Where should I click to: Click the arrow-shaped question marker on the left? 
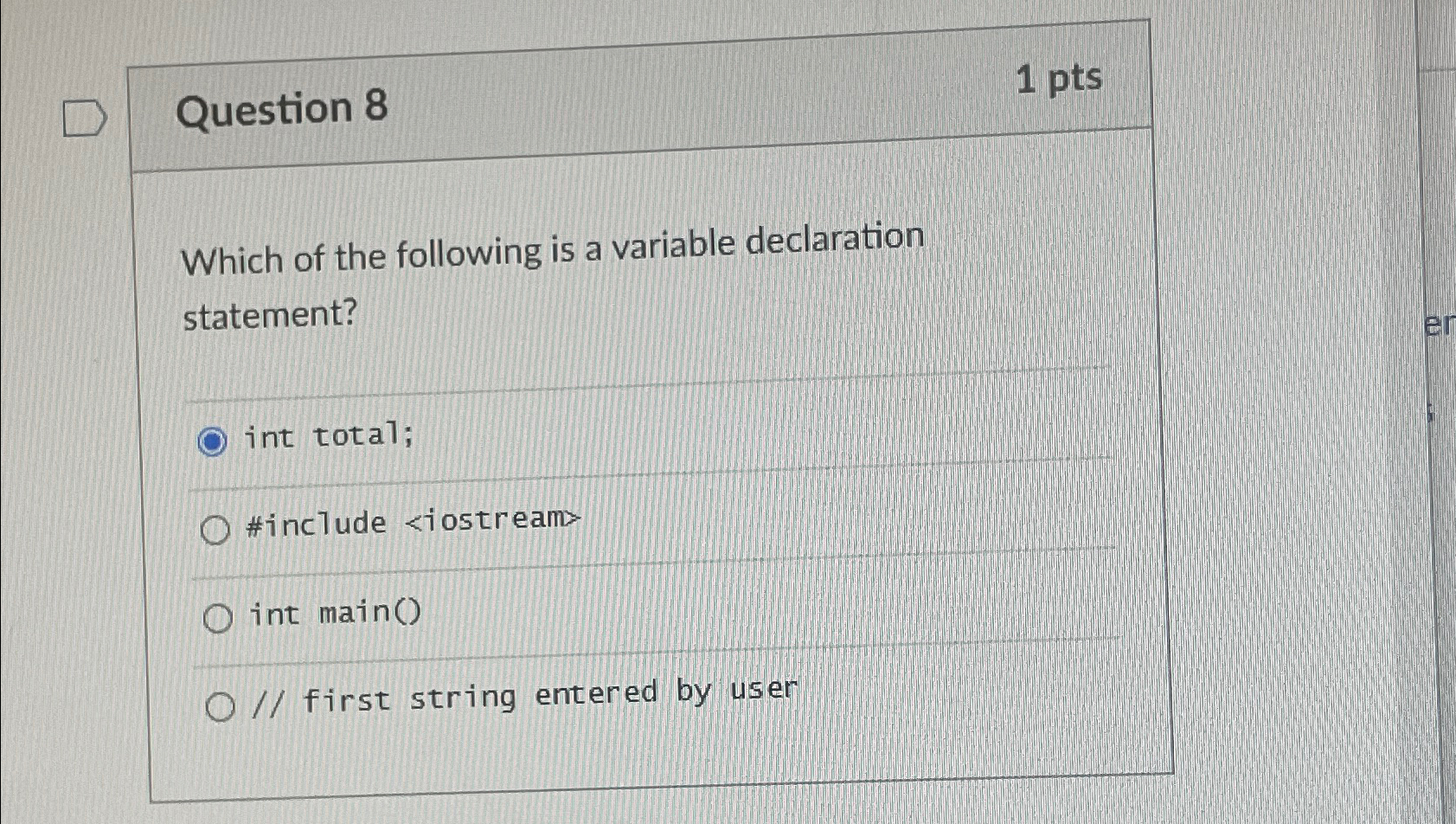84,118
